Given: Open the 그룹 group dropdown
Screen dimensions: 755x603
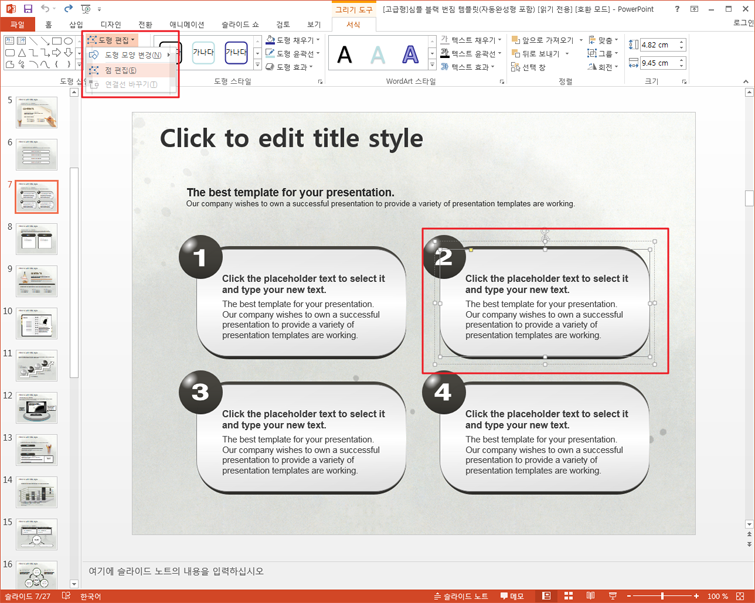Looking at the screenshot, I should tap(602, 53).
